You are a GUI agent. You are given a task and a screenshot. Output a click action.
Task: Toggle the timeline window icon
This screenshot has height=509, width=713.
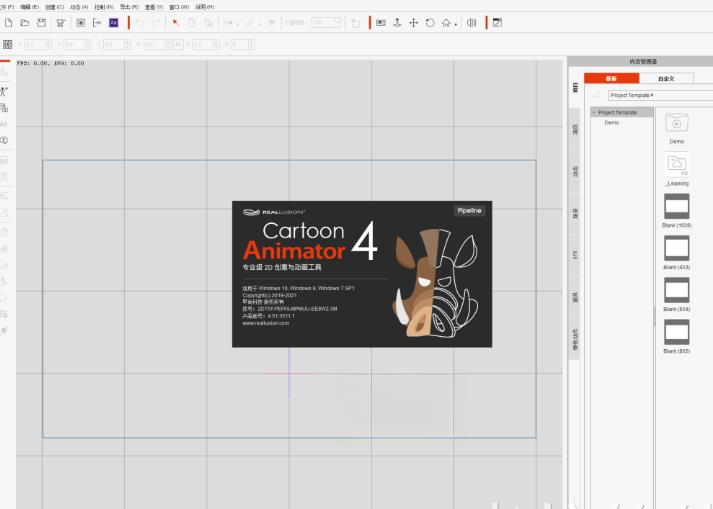(x=497, y=22)
